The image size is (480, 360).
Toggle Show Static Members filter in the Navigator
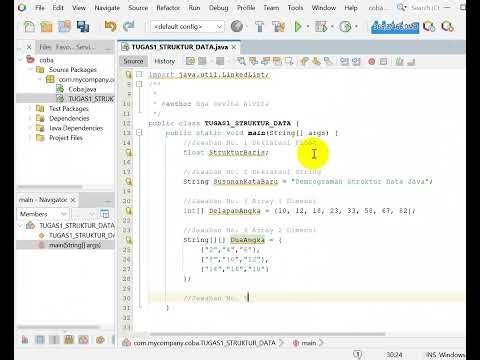tap(54, 340)
